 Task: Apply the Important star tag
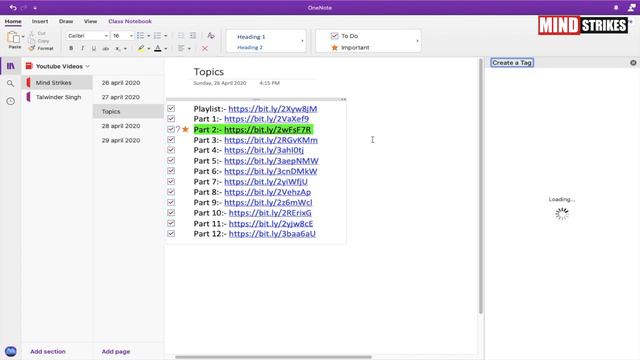(x=350, y=47)
